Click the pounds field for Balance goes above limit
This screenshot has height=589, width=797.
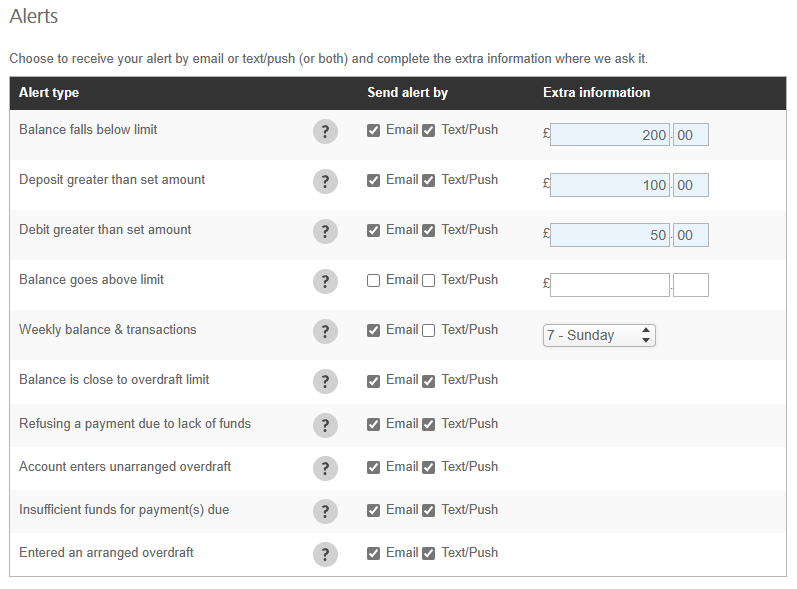609,285
